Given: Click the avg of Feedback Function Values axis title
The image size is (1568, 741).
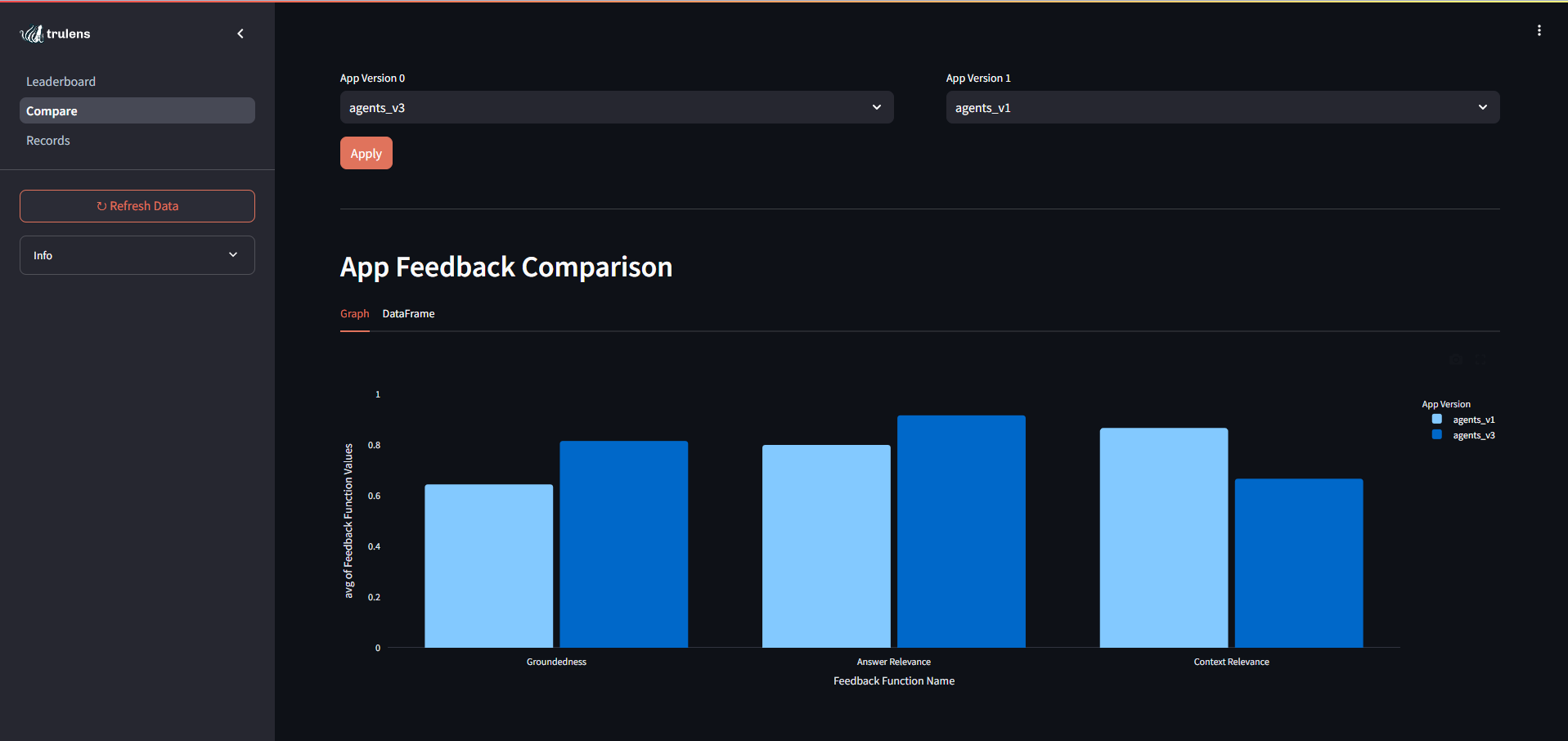Looking at the screenshot, I should coord(348,521).
